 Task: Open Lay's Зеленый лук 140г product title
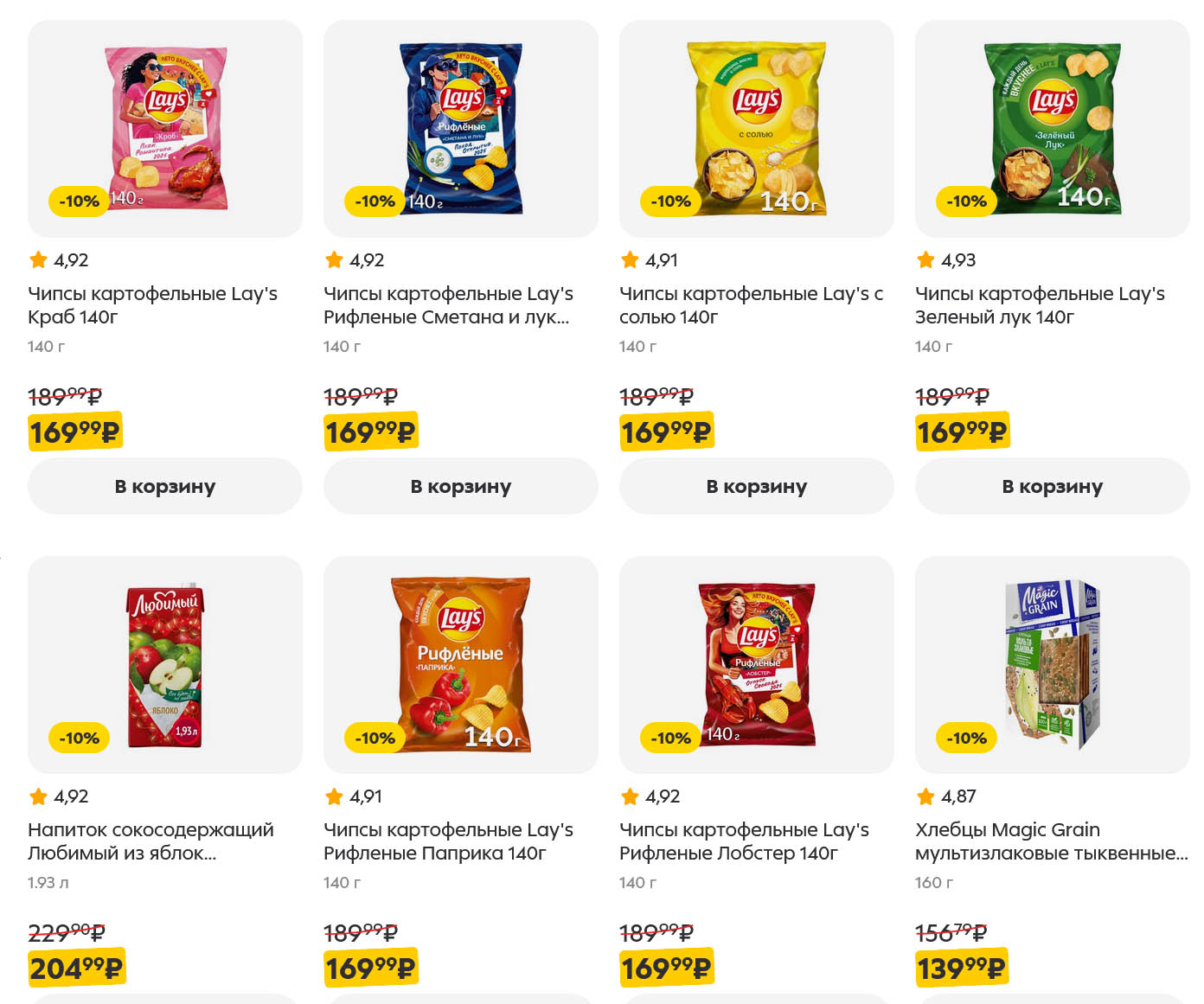coord(1039,305)
